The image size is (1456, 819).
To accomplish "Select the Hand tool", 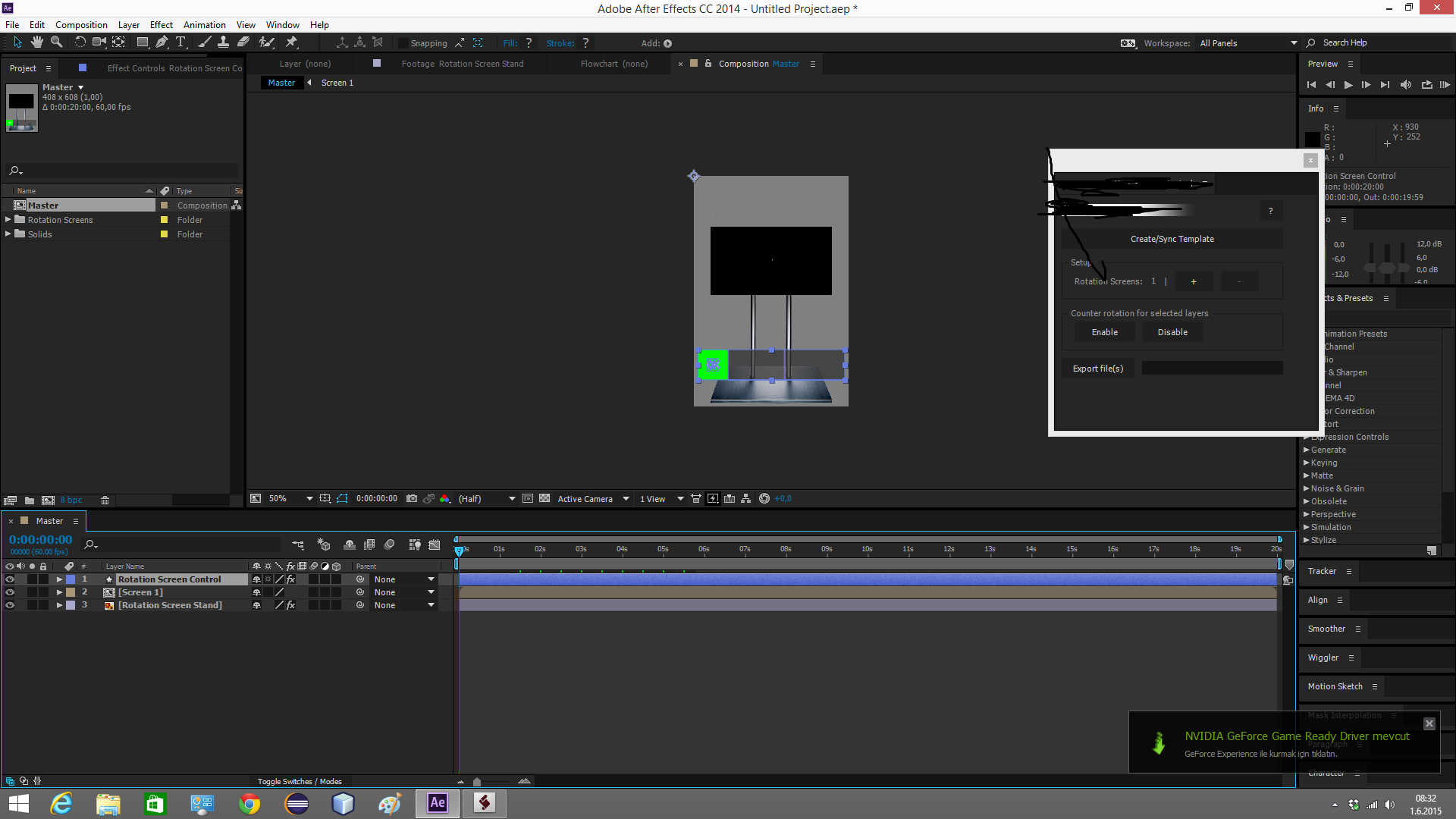I will (x=36, y=42).
